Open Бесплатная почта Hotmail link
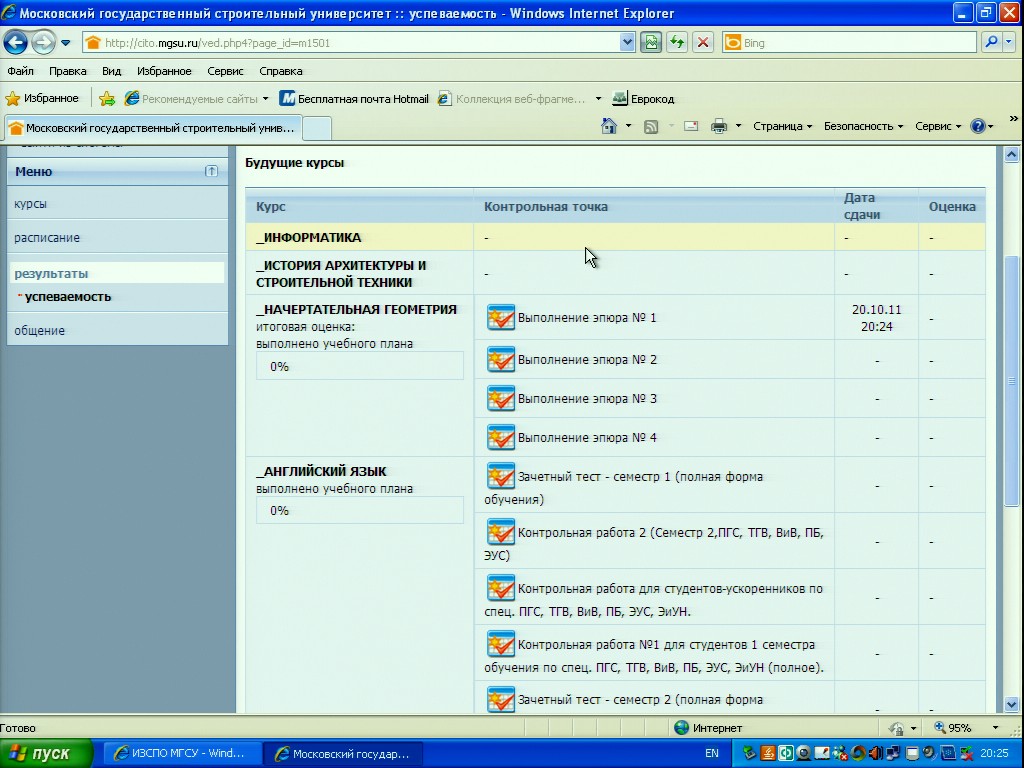 [354, 99]
